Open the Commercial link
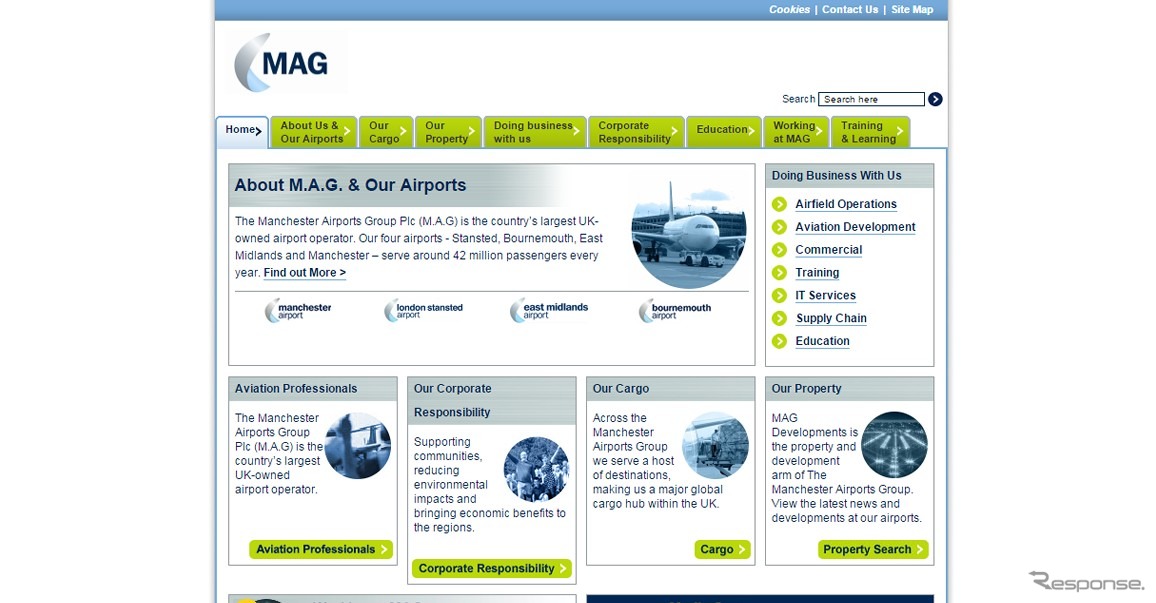 pyautogui.click(x=829, y=250)
